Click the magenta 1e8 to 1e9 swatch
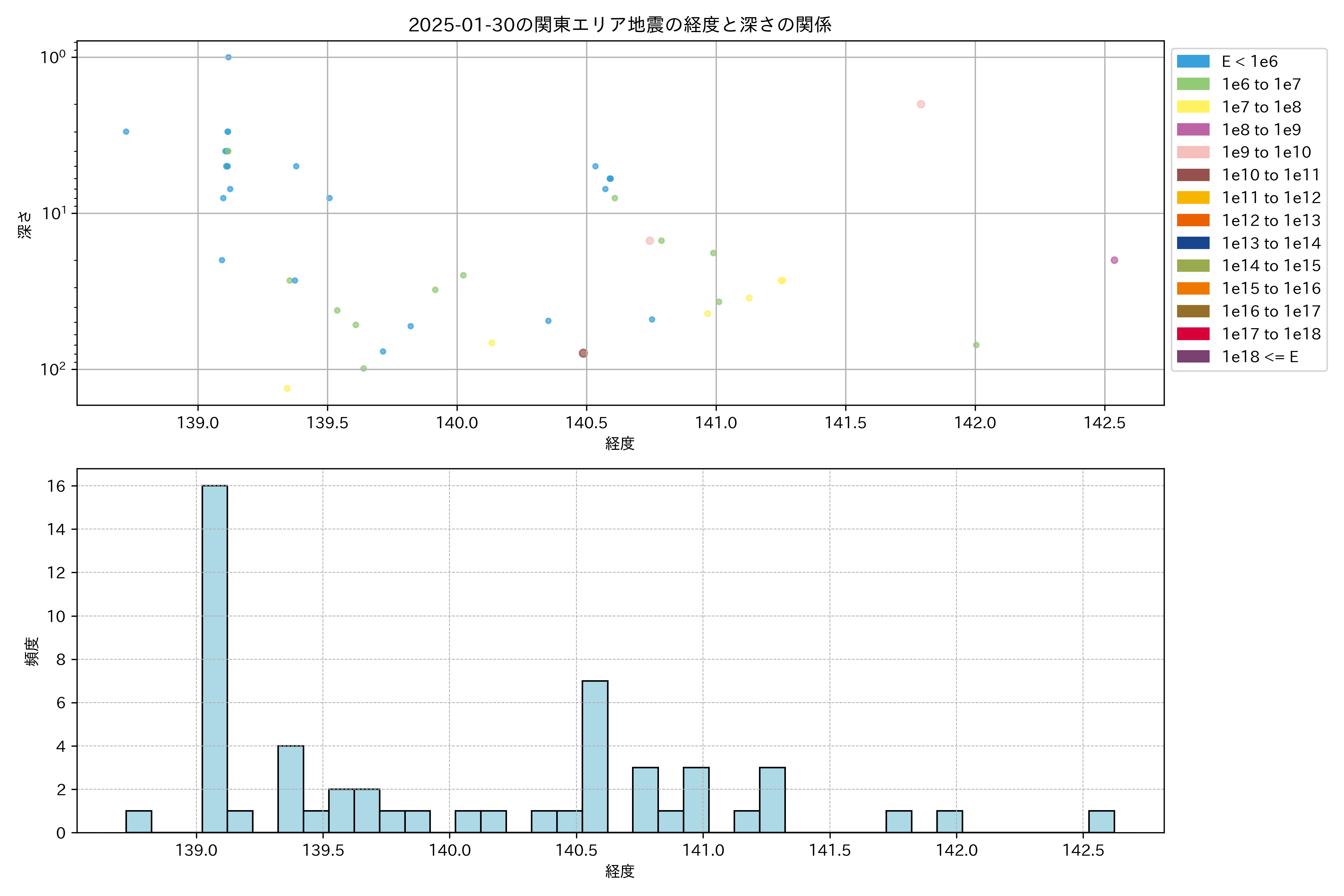Screen dimensions: 1344x896 [x=1193, y=130]
